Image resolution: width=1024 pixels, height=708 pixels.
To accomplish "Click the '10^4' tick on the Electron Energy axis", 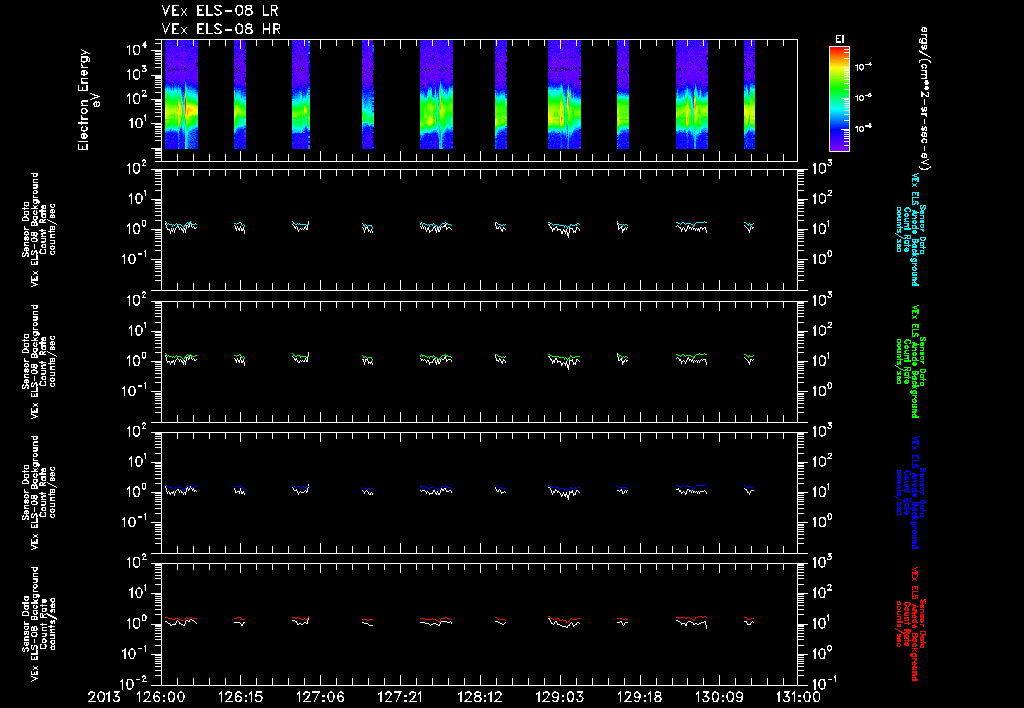I will coord(136,50).
